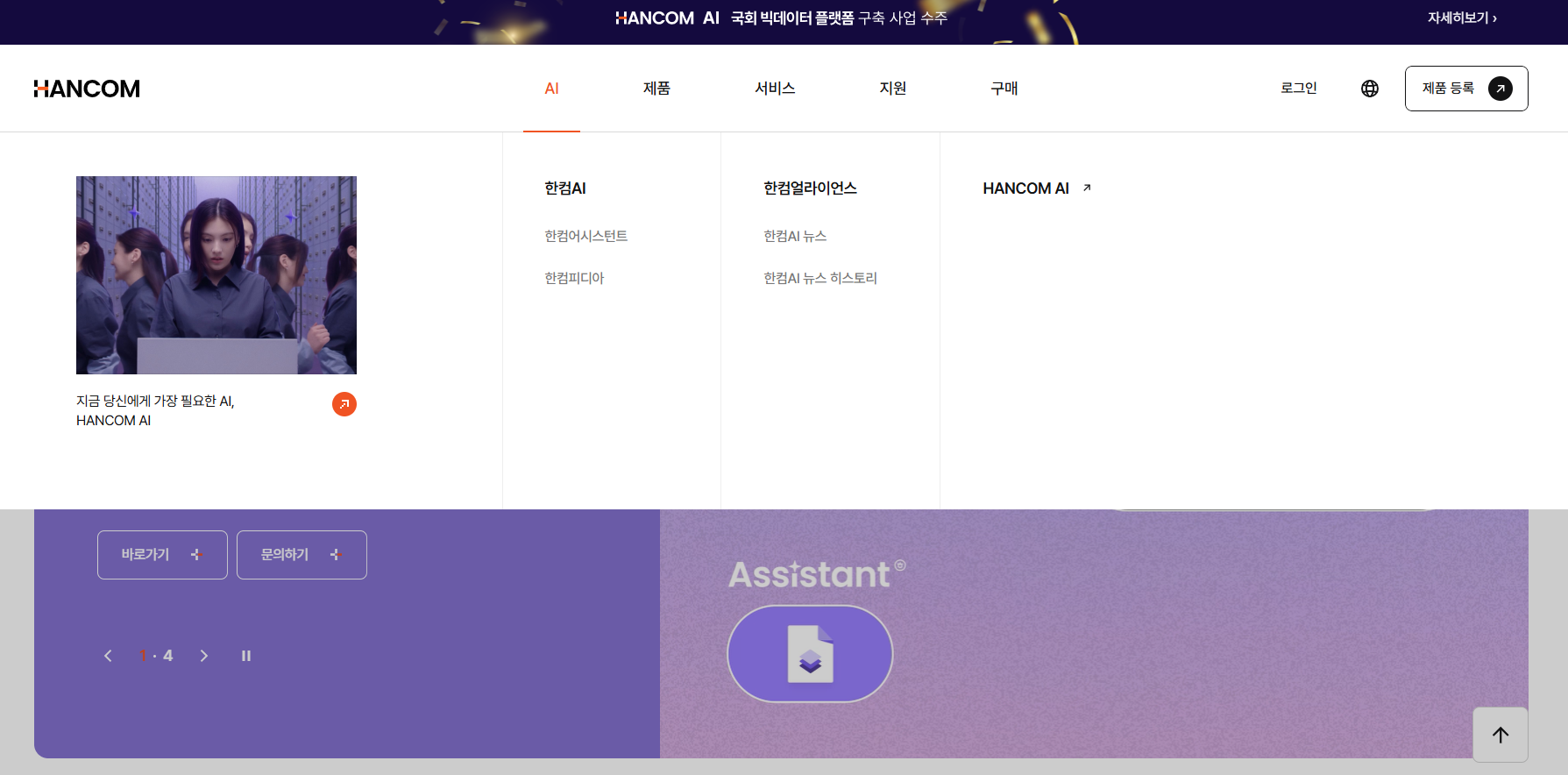Open 한컴AI 뉴스 히스토리 link

pos(820,278)
